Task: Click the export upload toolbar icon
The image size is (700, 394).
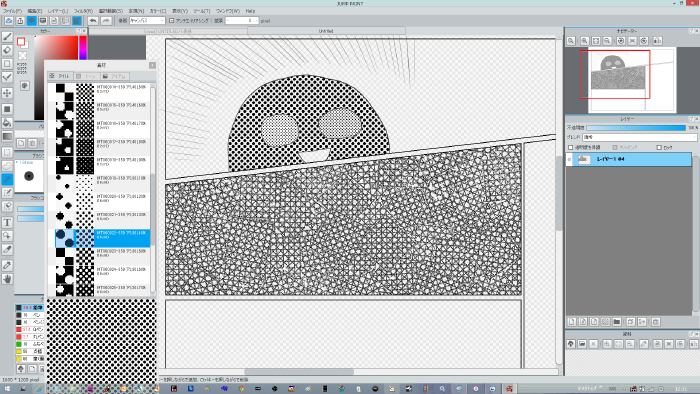Action: 20,21
